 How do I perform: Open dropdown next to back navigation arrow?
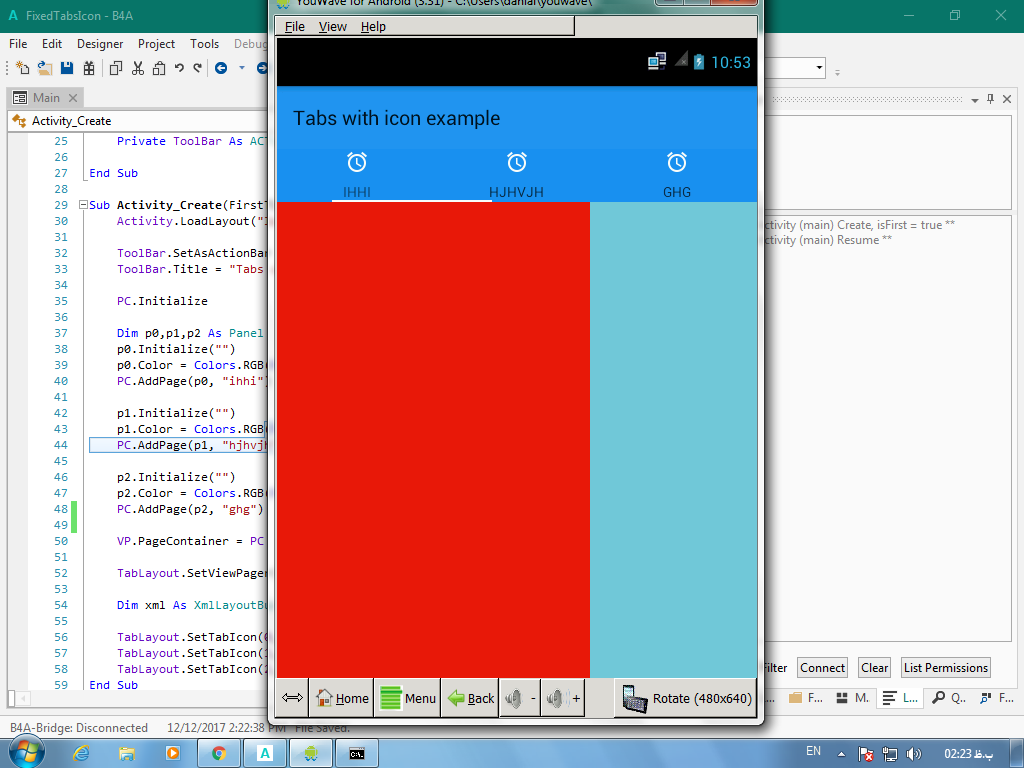241,68
